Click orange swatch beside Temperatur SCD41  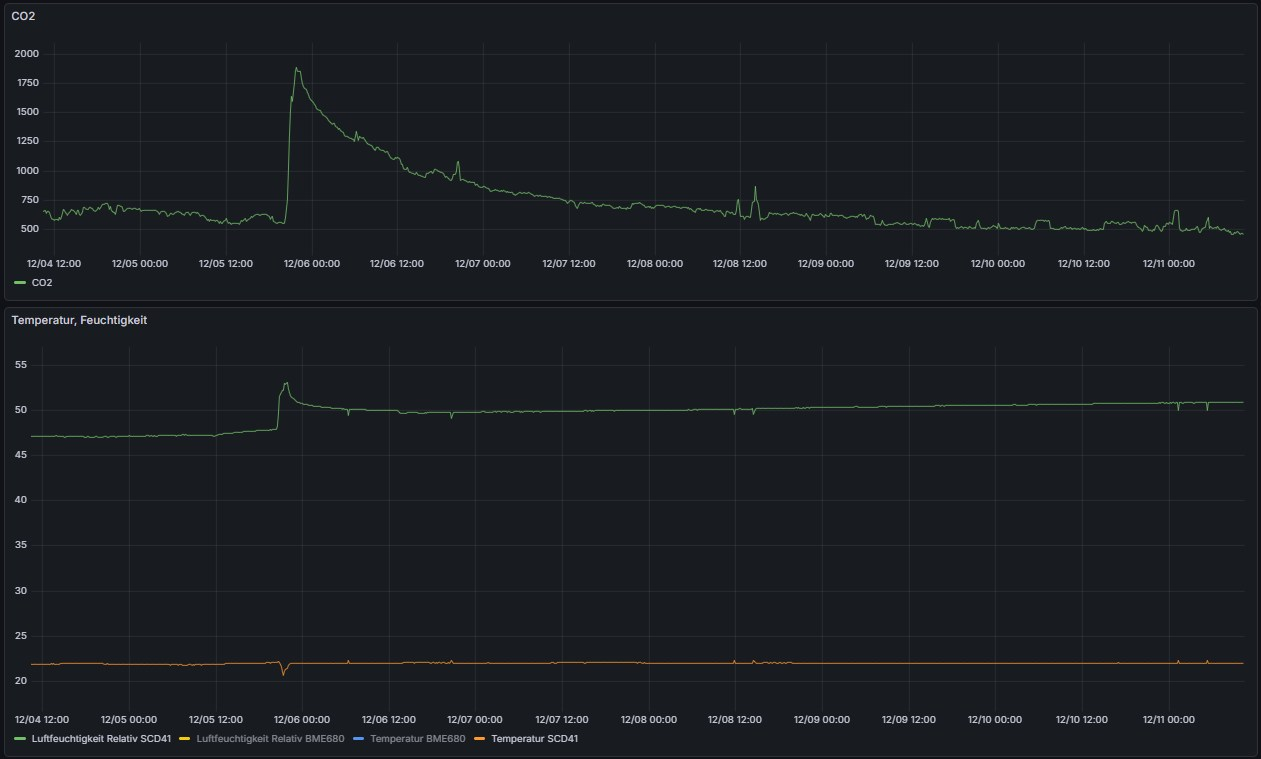click(x=478, y=739)
